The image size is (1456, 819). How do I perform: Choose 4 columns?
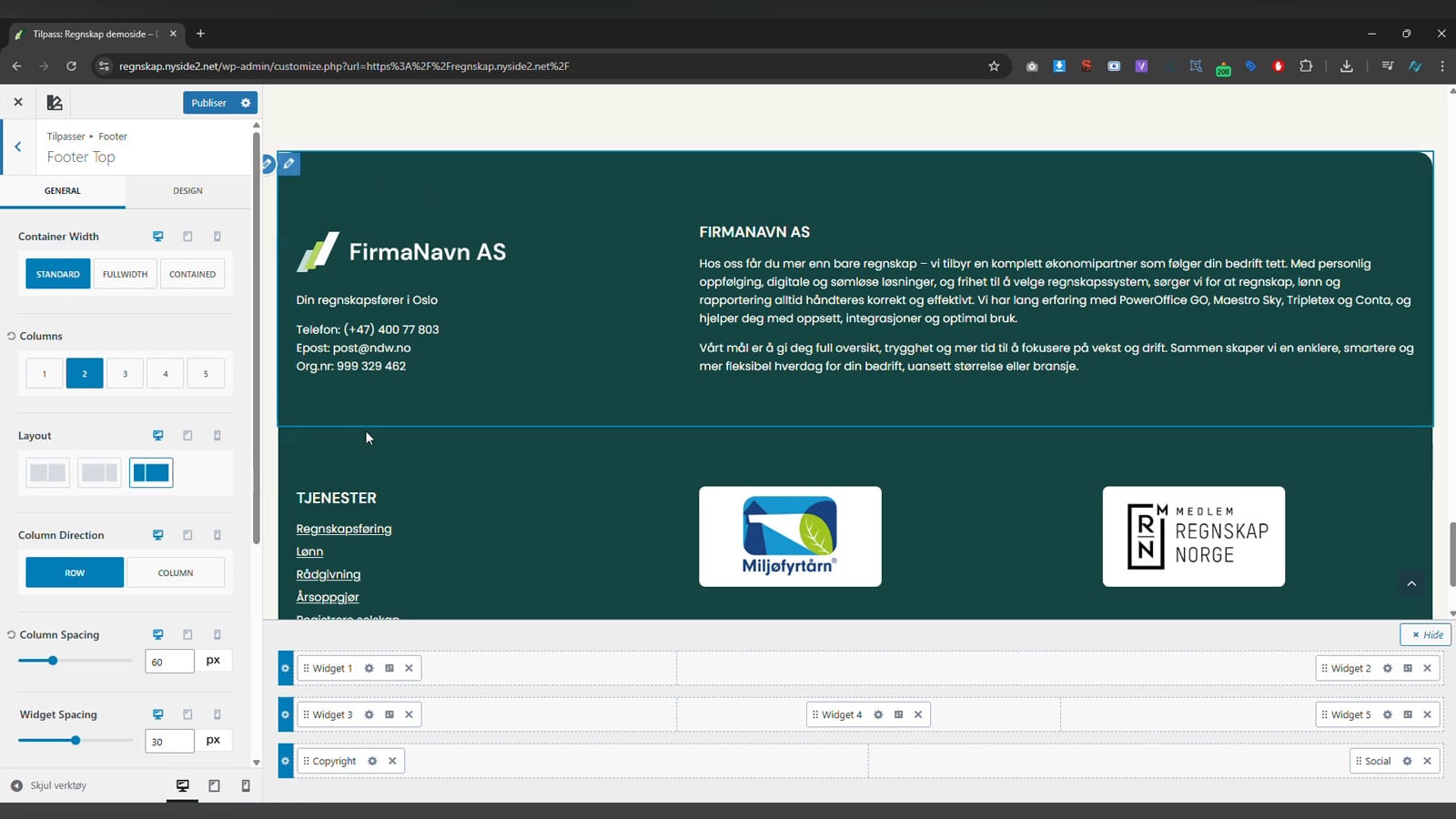click(x=166, y=373)
